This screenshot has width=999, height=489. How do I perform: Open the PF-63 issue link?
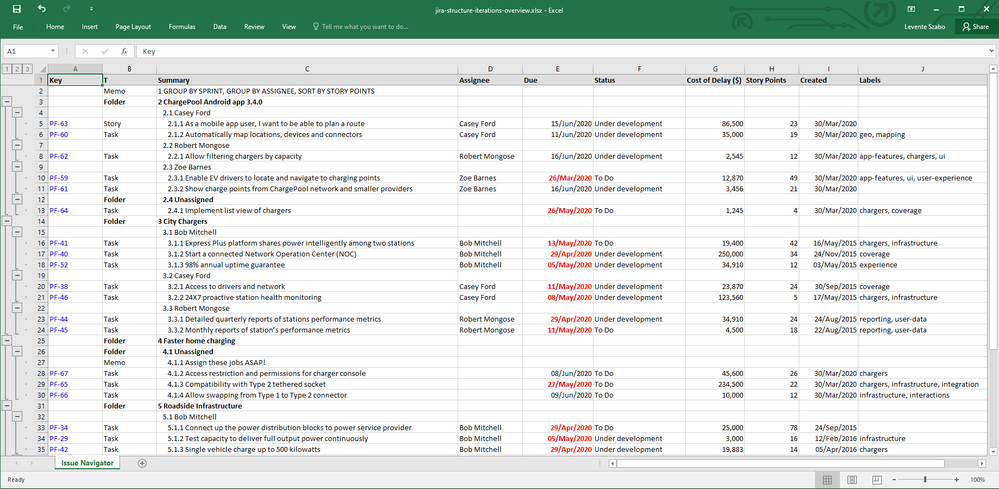click(x=59, y=124)
